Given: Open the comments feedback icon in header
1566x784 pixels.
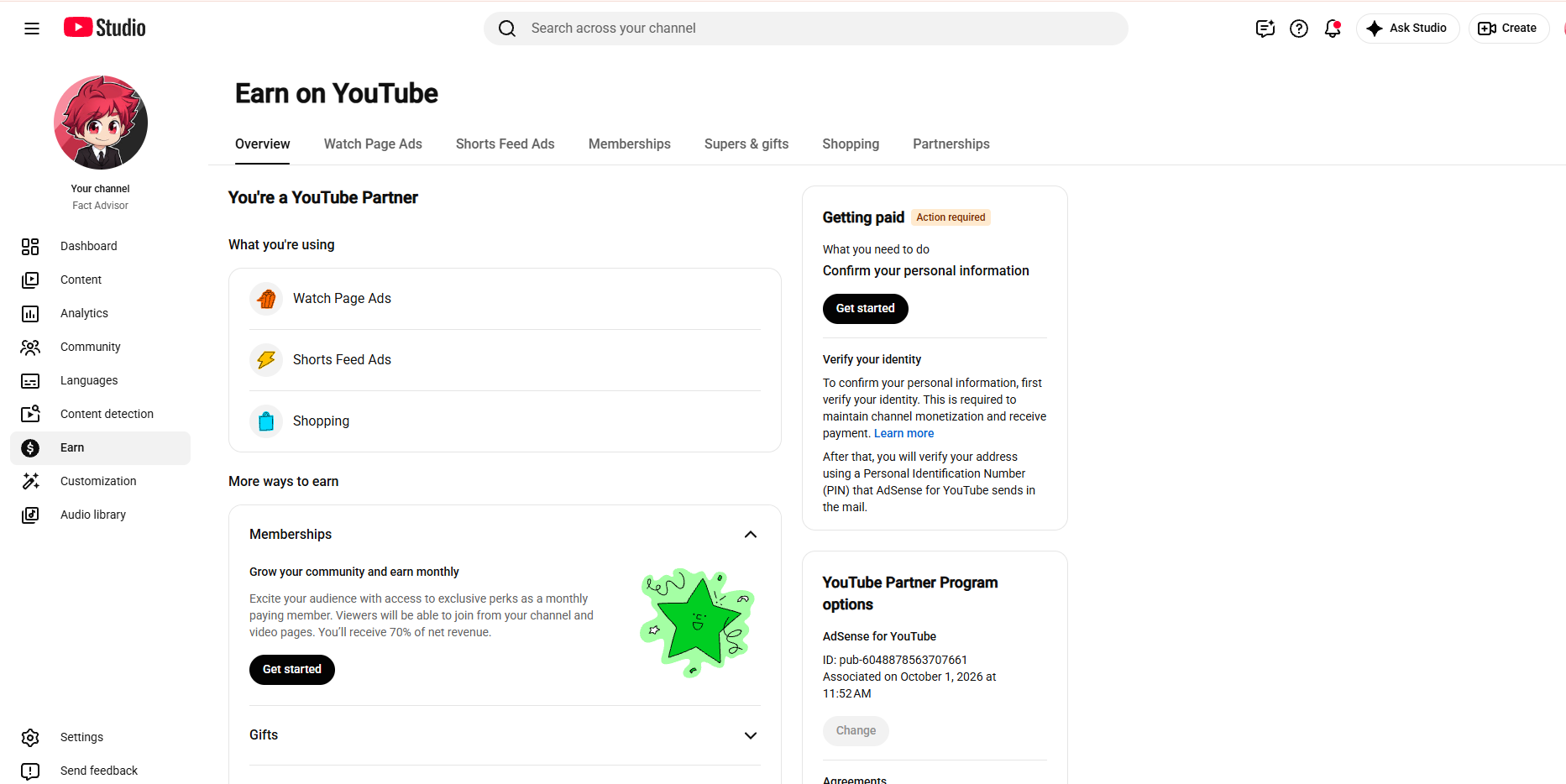Looking at the screenshot, I should pyautogui.click(x=1265, y=29).
